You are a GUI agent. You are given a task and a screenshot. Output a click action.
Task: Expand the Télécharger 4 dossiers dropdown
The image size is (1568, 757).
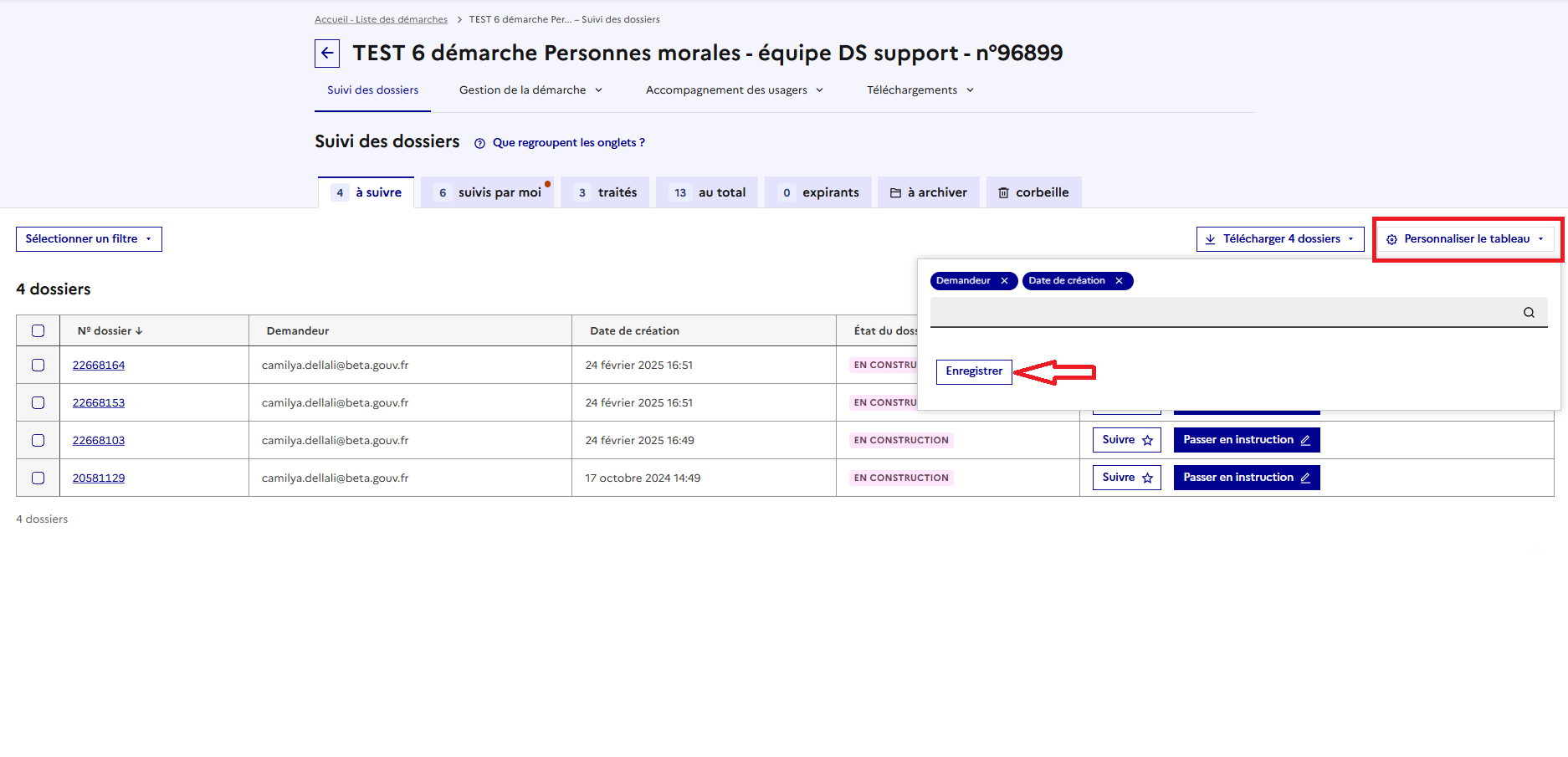click(x=1279, y=239)
